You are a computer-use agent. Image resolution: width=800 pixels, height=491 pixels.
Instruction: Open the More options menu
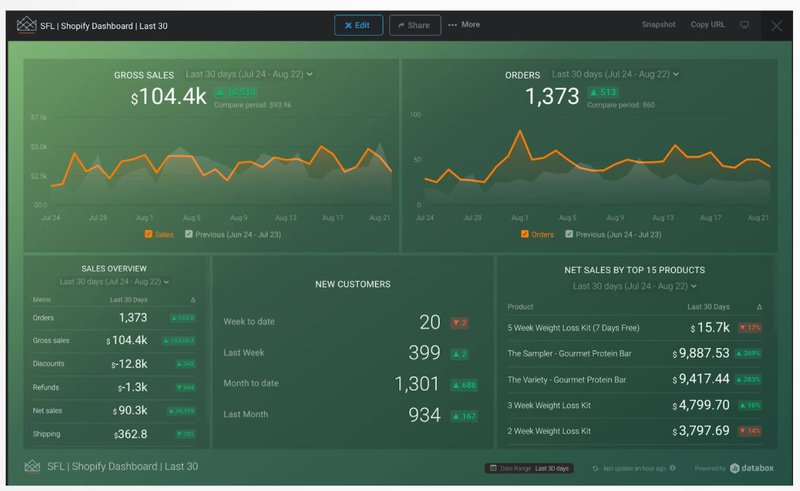[464, 24]
